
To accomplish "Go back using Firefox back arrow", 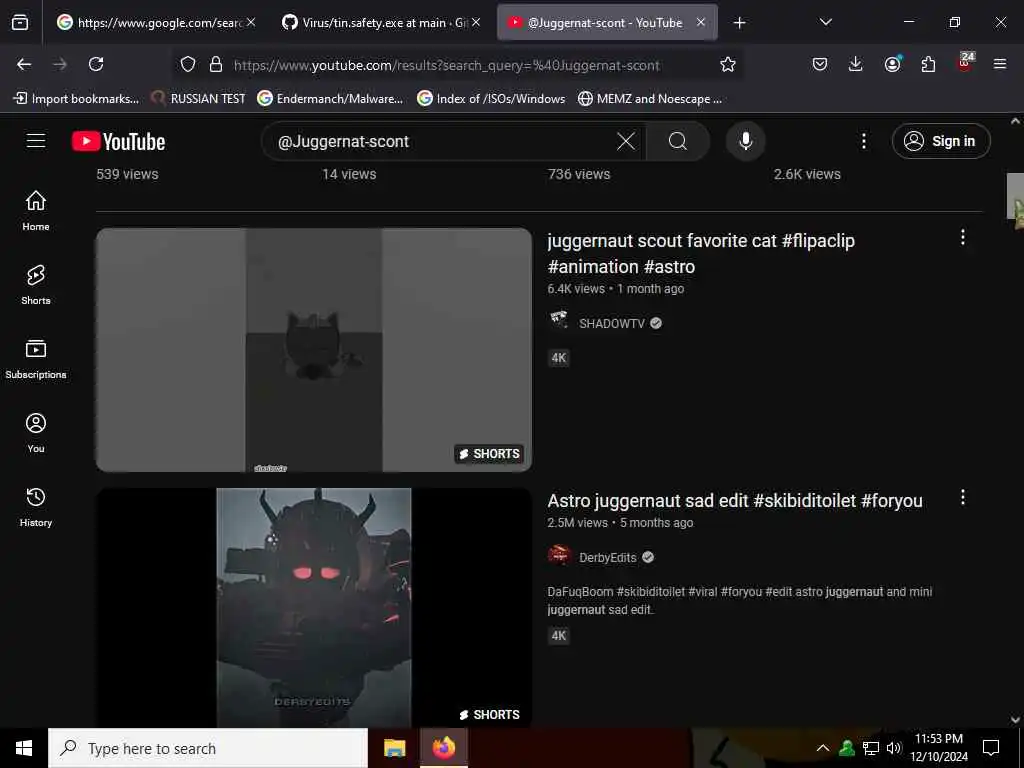I will pyautogui.click(x=24, y=64).
